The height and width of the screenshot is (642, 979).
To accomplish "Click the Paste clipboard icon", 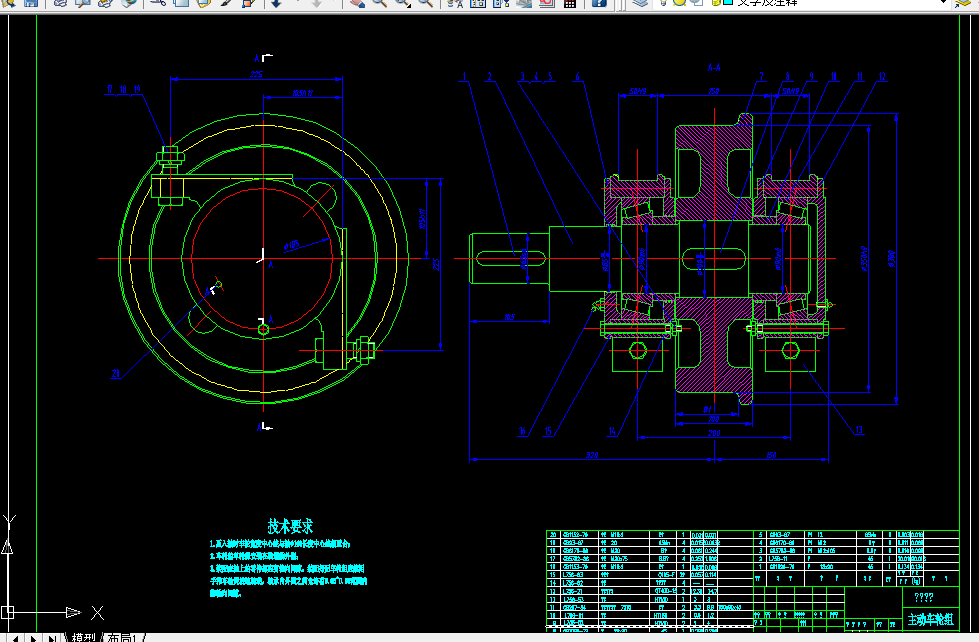I will pos(204,3).
